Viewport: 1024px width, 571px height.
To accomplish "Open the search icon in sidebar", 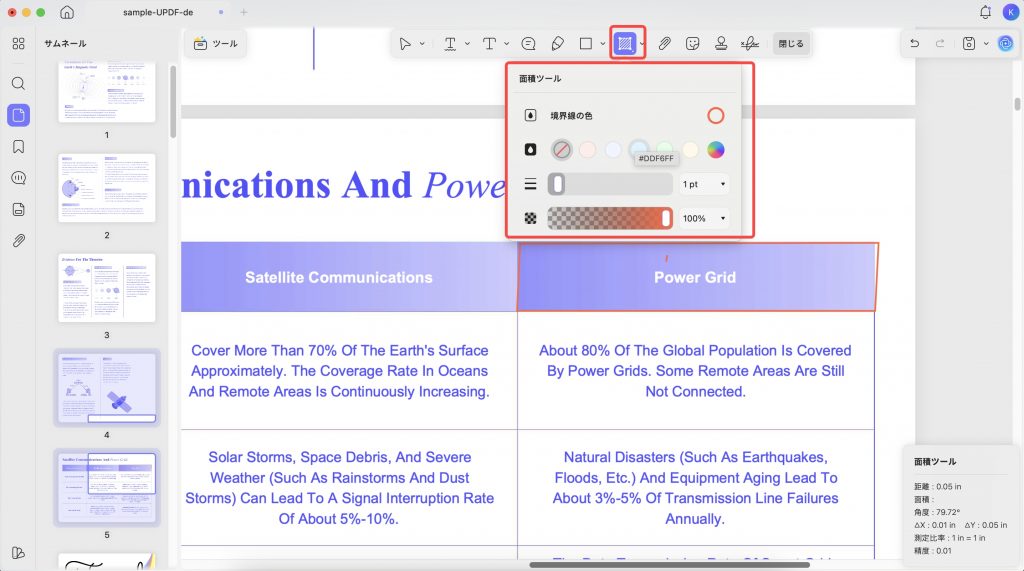I will pos(18,84).
